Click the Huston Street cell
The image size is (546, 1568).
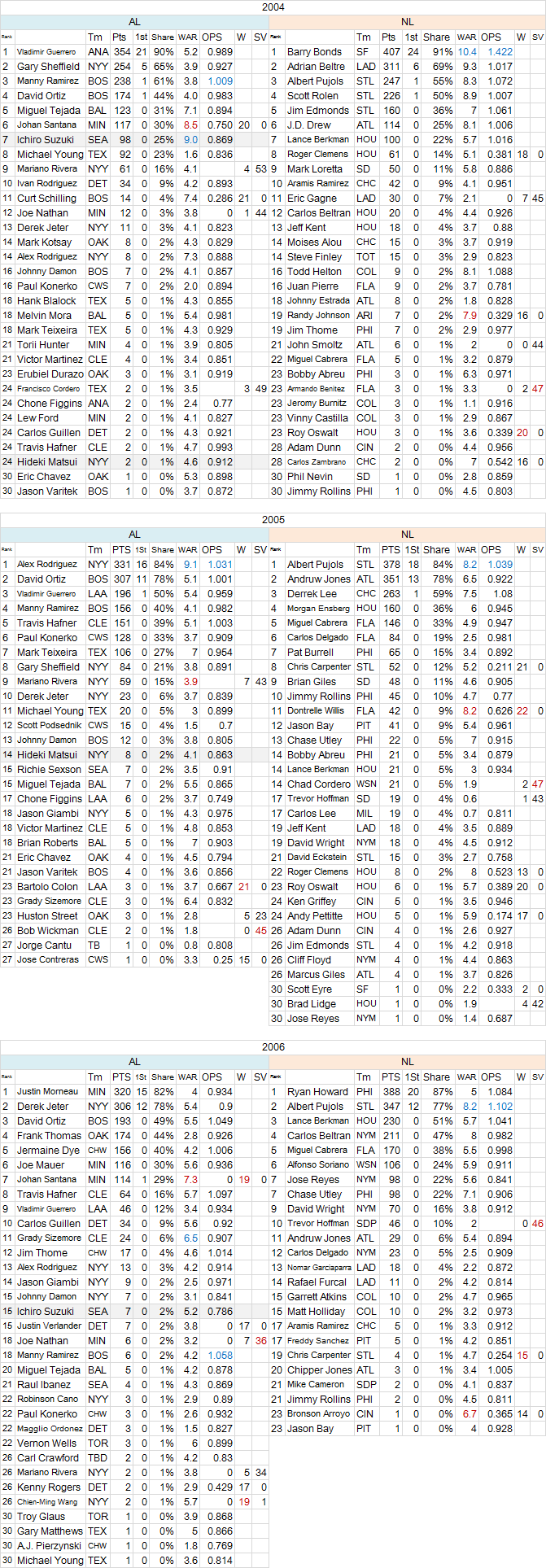pyautogui.click(x=50, y=916)
